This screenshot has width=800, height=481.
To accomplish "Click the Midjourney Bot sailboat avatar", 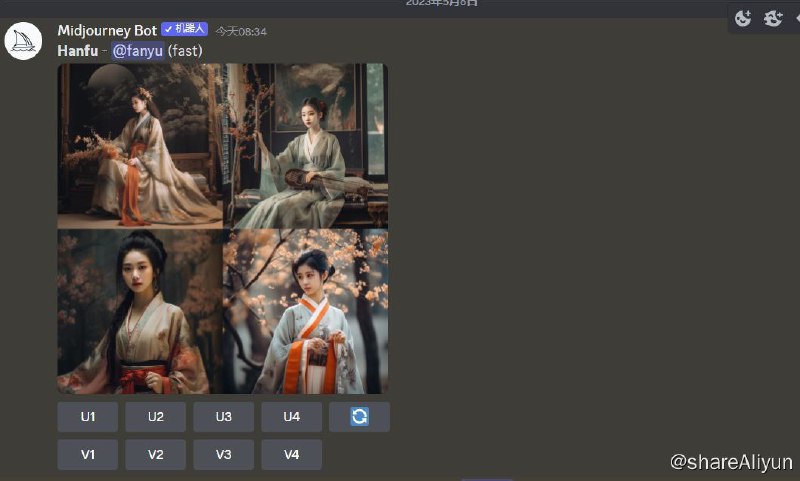I will (x=23, y=42).
